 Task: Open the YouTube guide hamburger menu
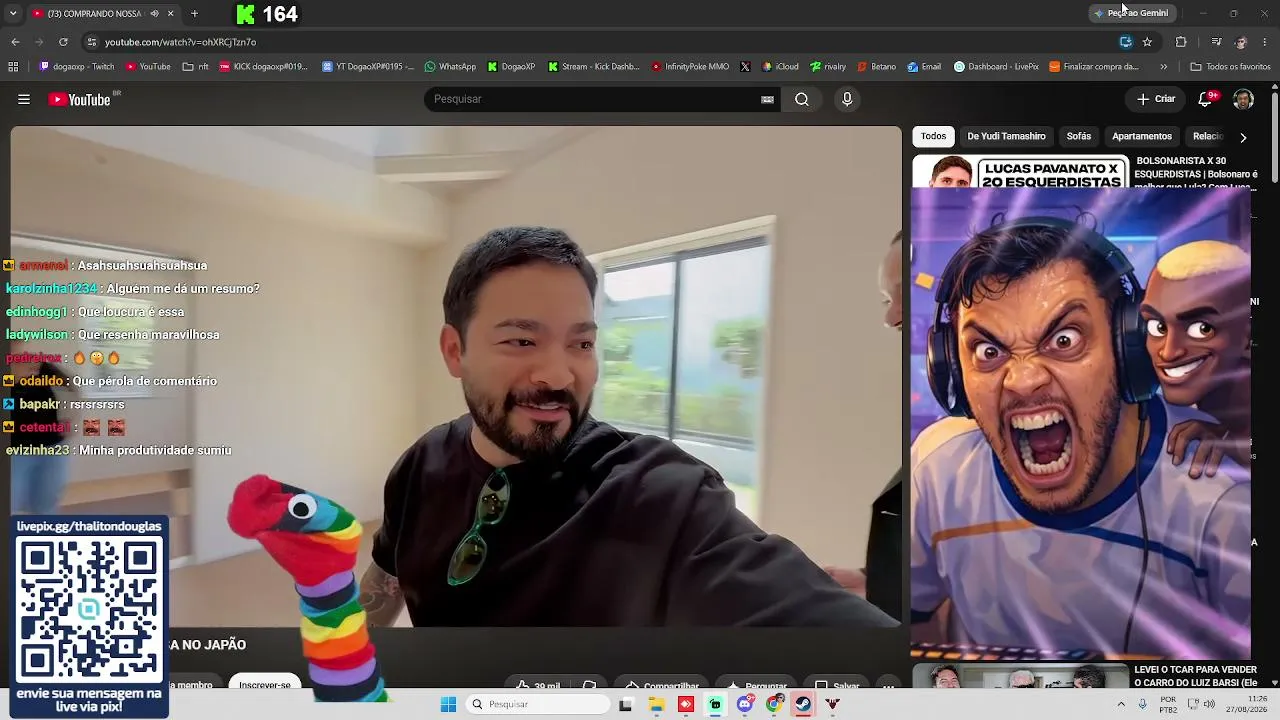[24, 99]
